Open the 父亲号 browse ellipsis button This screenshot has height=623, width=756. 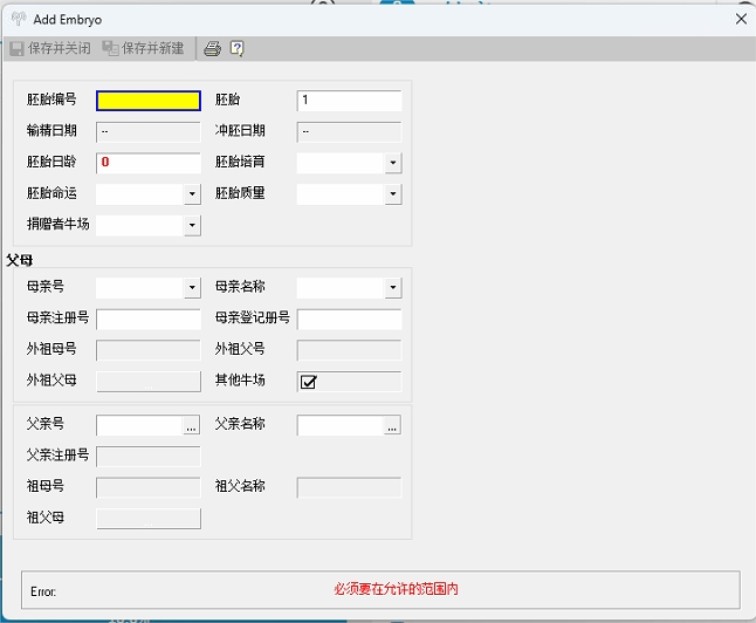point(191,426)
